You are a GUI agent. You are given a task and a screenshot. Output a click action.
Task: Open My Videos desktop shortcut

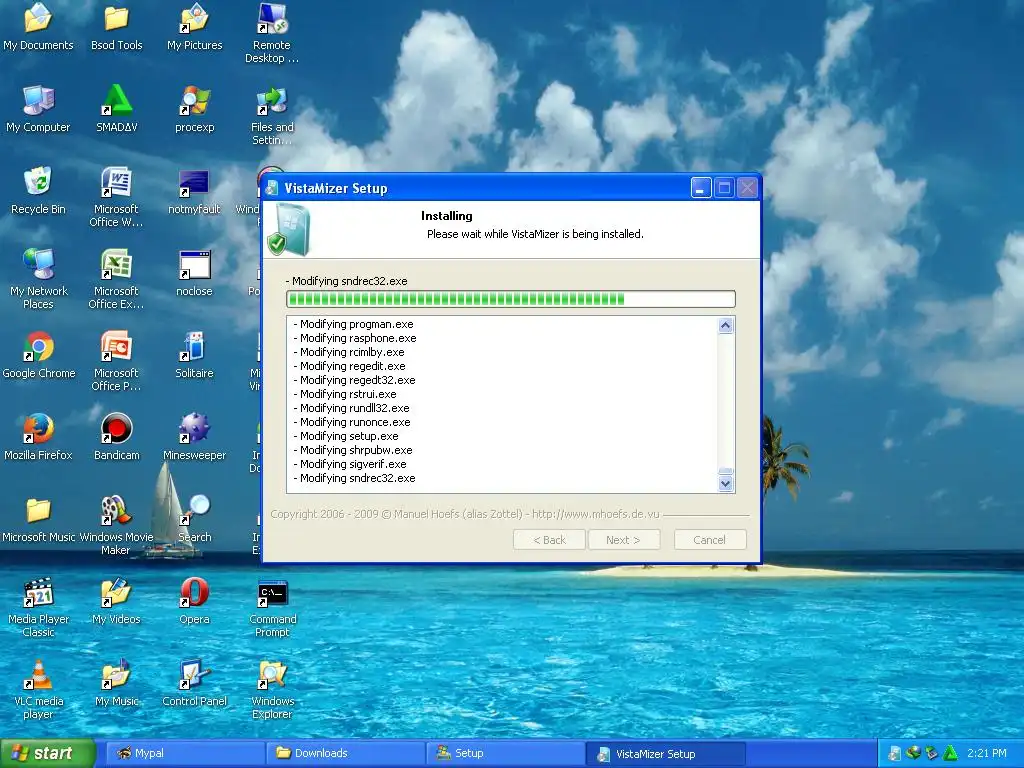116,601
